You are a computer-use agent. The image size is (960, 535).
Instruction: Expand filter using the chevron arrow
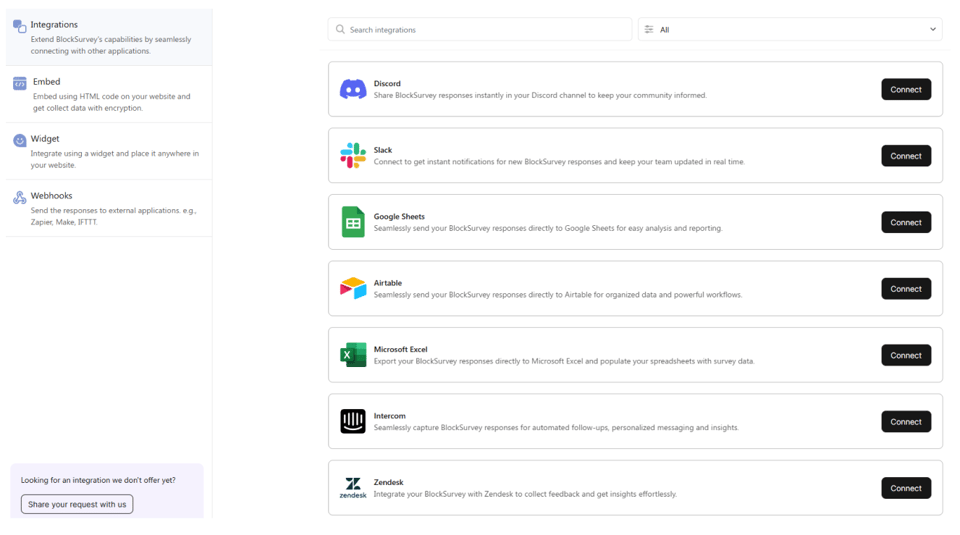coord(932,29)
